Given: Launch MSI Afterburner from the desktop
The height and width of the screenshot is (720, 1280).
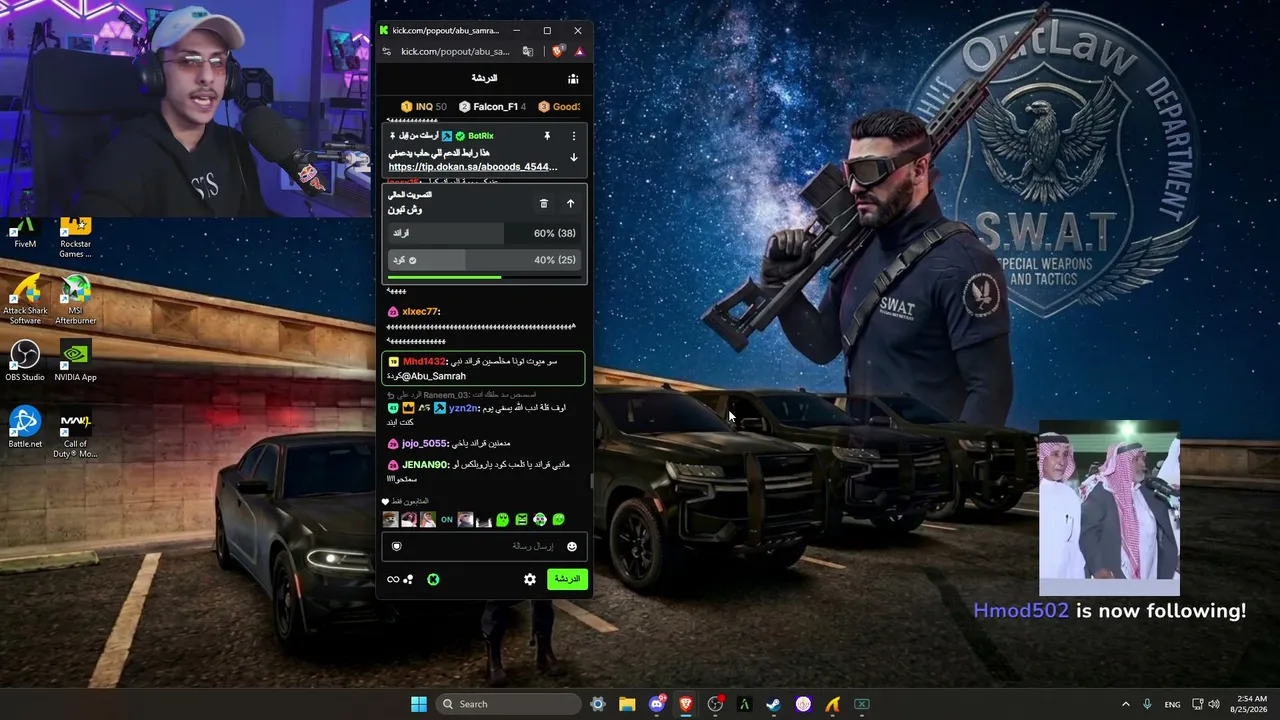Looking at the screenshot, I should pyautogui.click(x=75, y=299).
